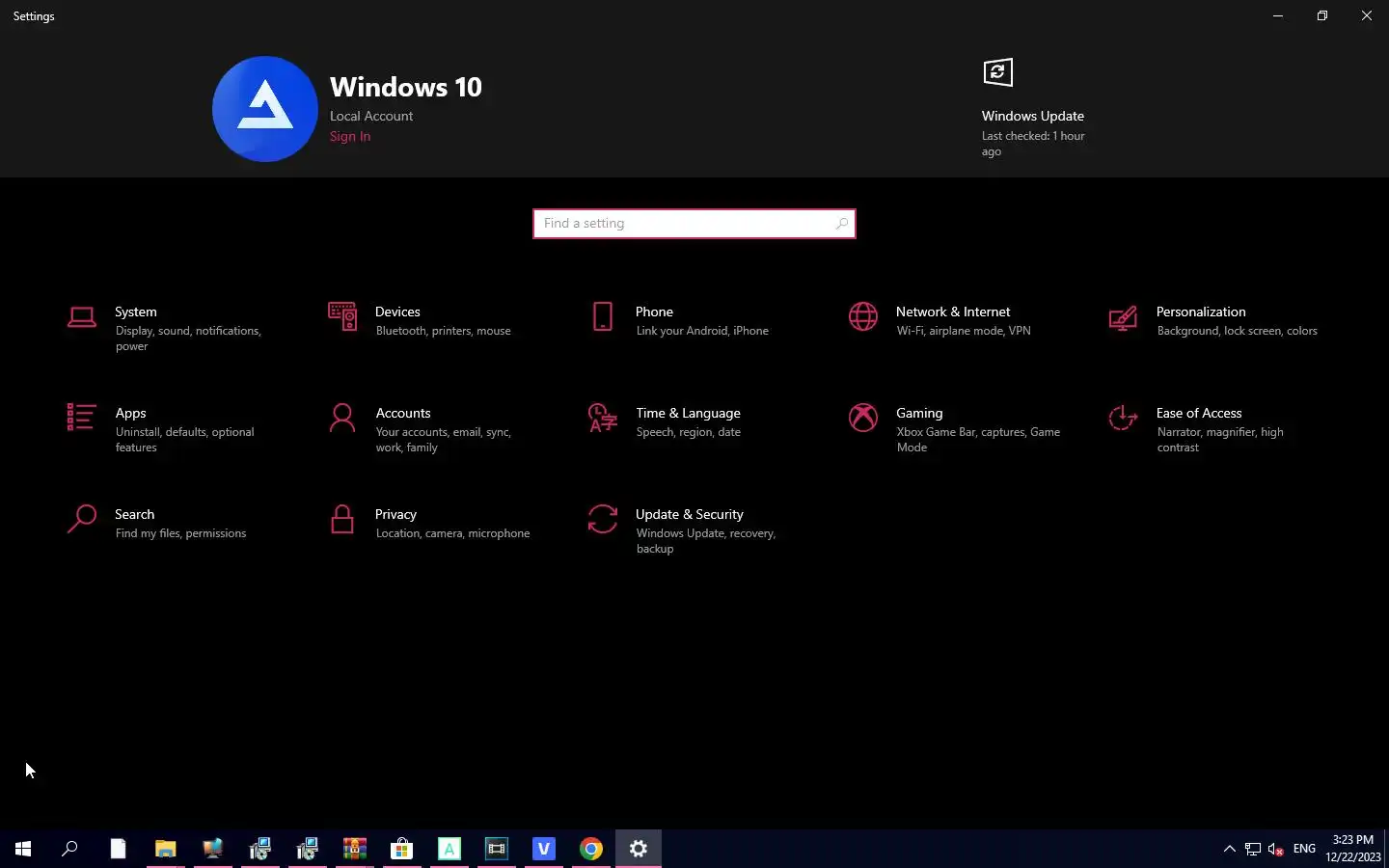Open File Explorer from the taskbar

click(166, 849)
